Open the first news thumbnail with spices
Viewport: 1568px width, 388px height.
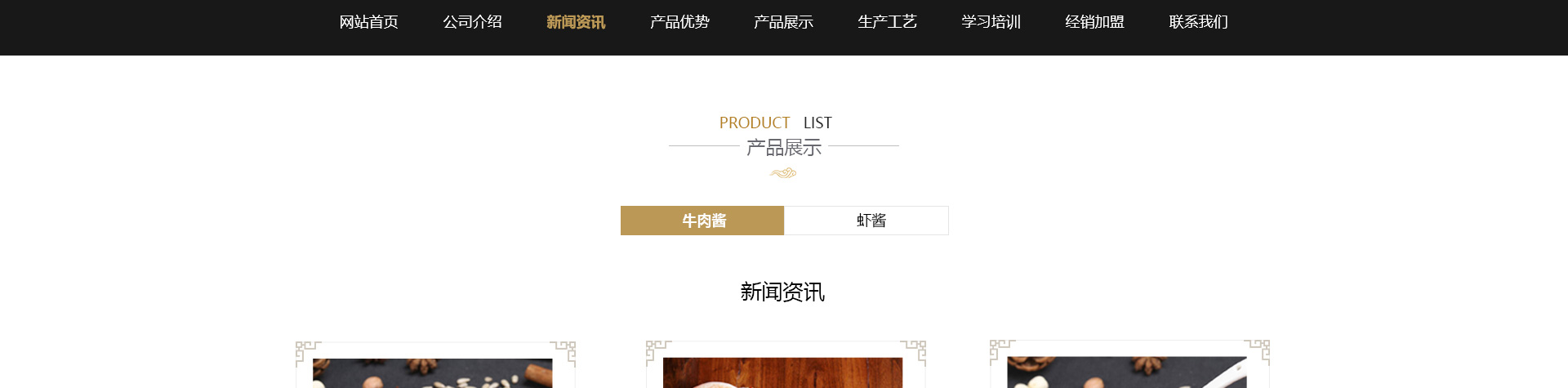(x=433, y=373)
